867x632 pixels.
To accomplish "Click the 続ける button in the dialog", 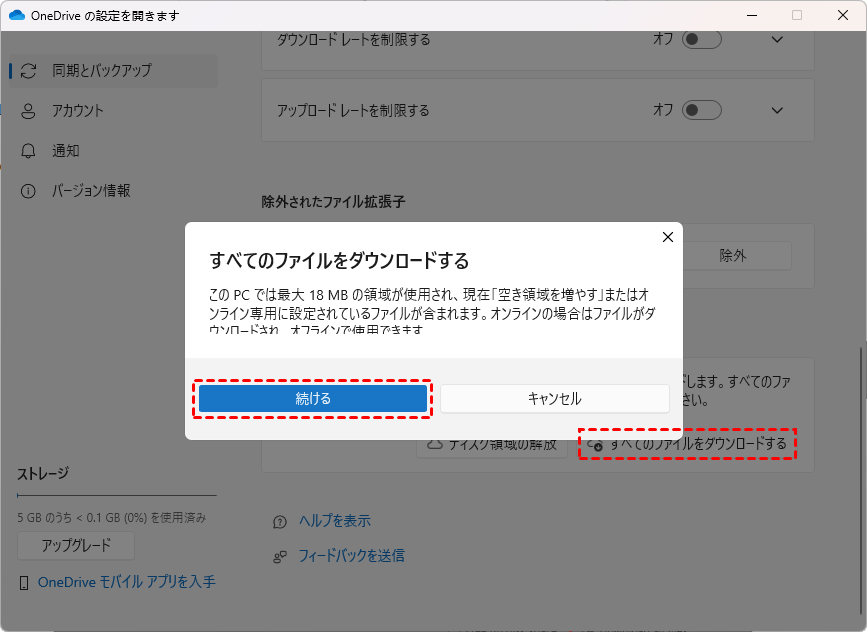I will point(313,399).
